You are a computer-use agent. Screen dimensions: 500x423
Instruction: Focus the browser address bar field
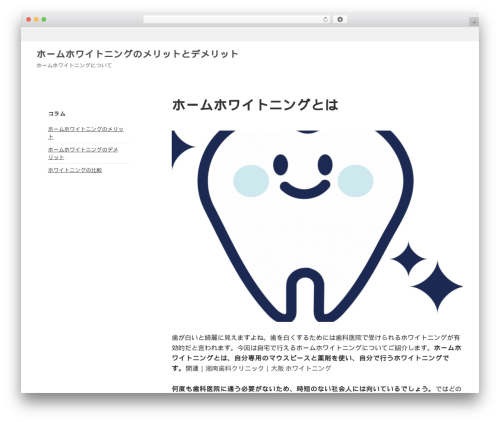(x=237, y=19)
